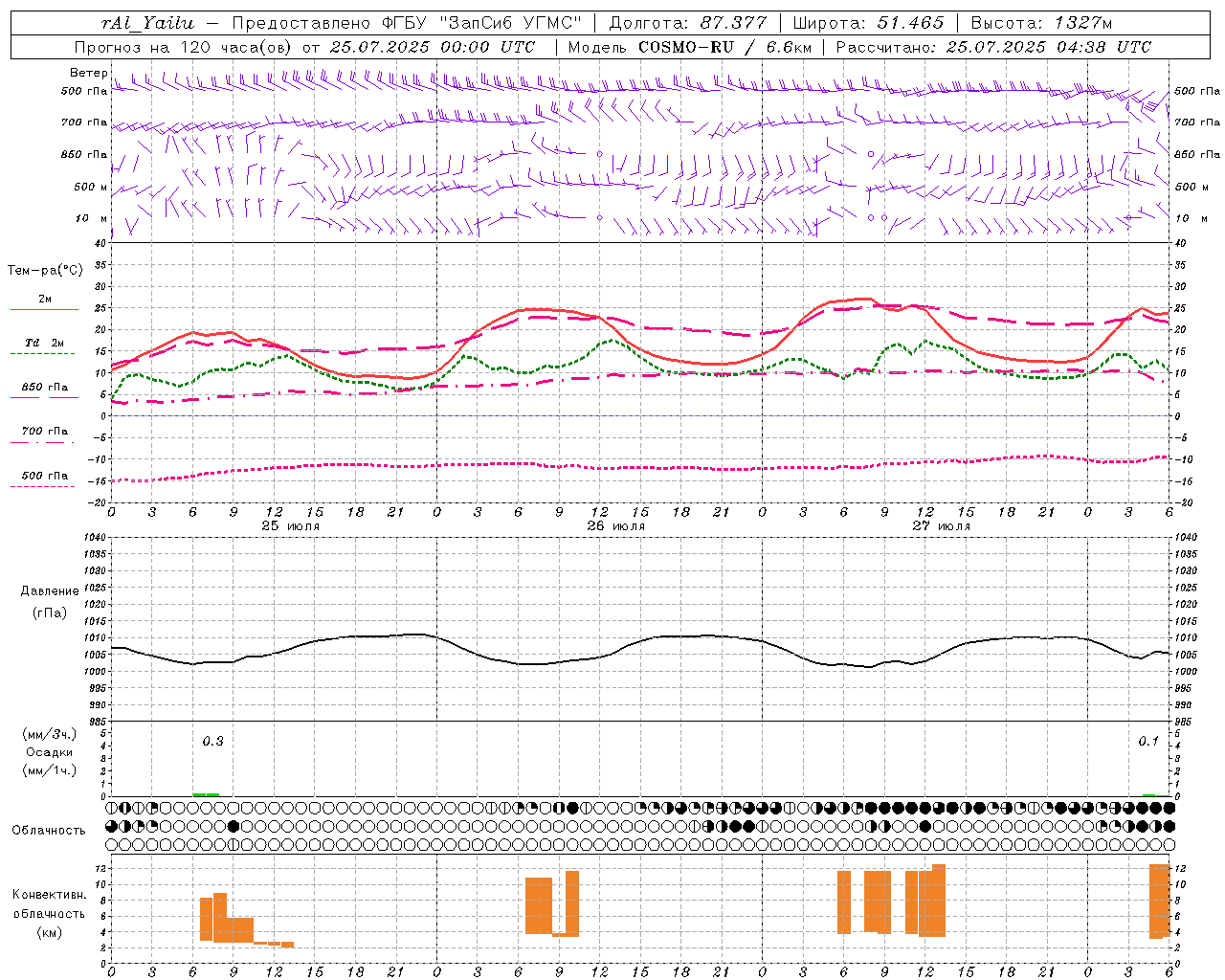
Task: Click the 850 гПа temperature legend entry
Action: pyautogui.click(x=44, y=388)
